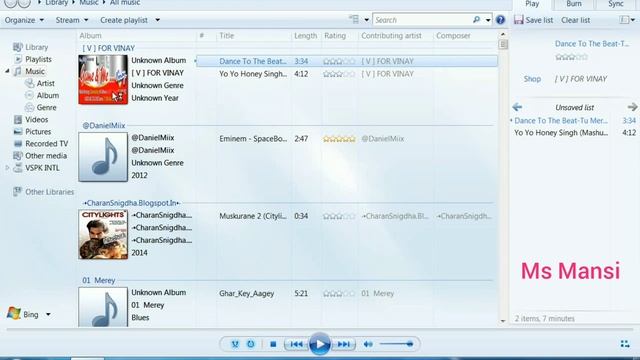This screenshot has width=640, height=360.
Task: Click the Shop link in Play pane
Action: pos(532,79)
